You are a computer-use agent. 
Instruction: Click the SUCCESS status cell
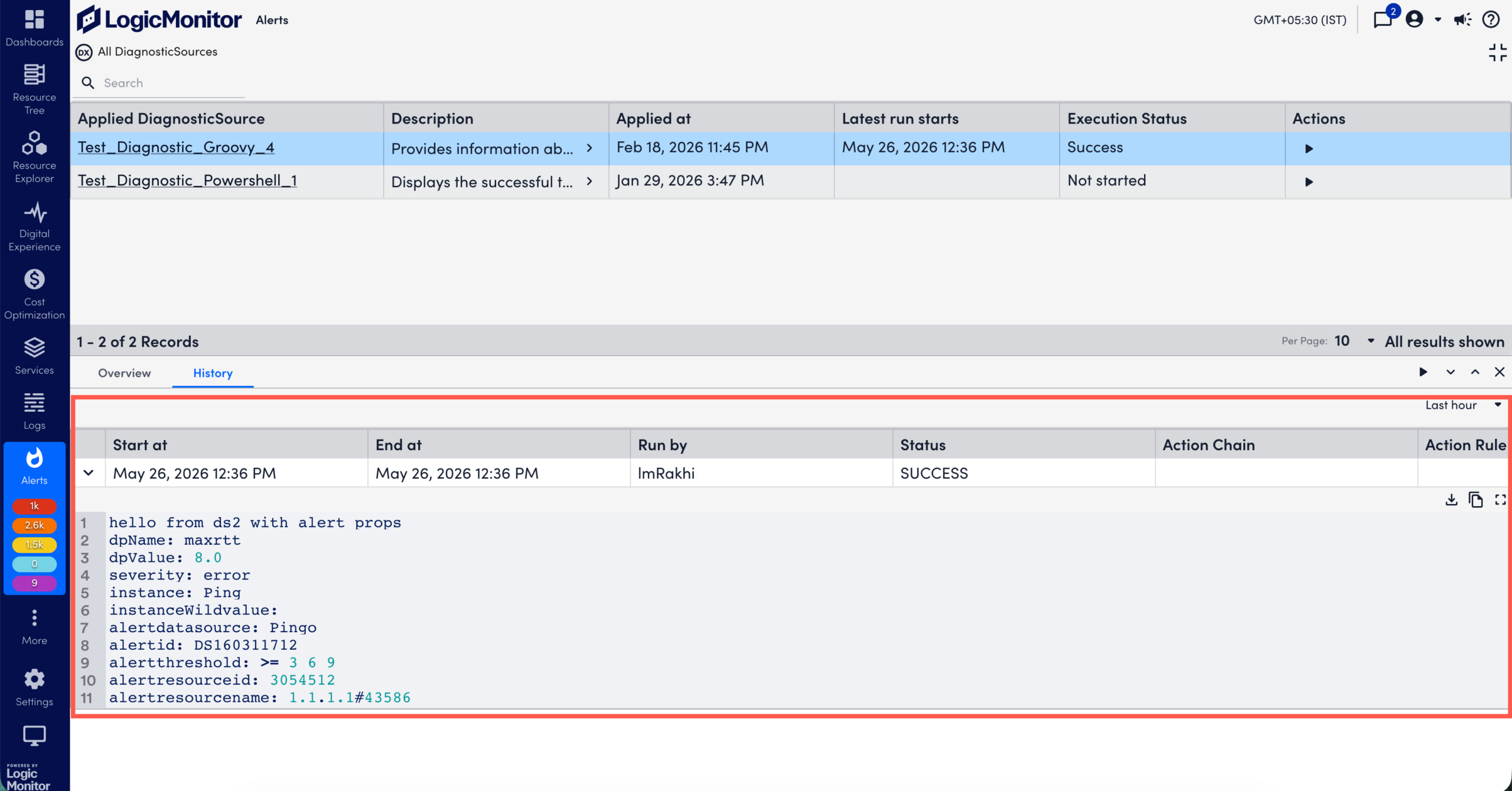click(x=1024, y=473)
